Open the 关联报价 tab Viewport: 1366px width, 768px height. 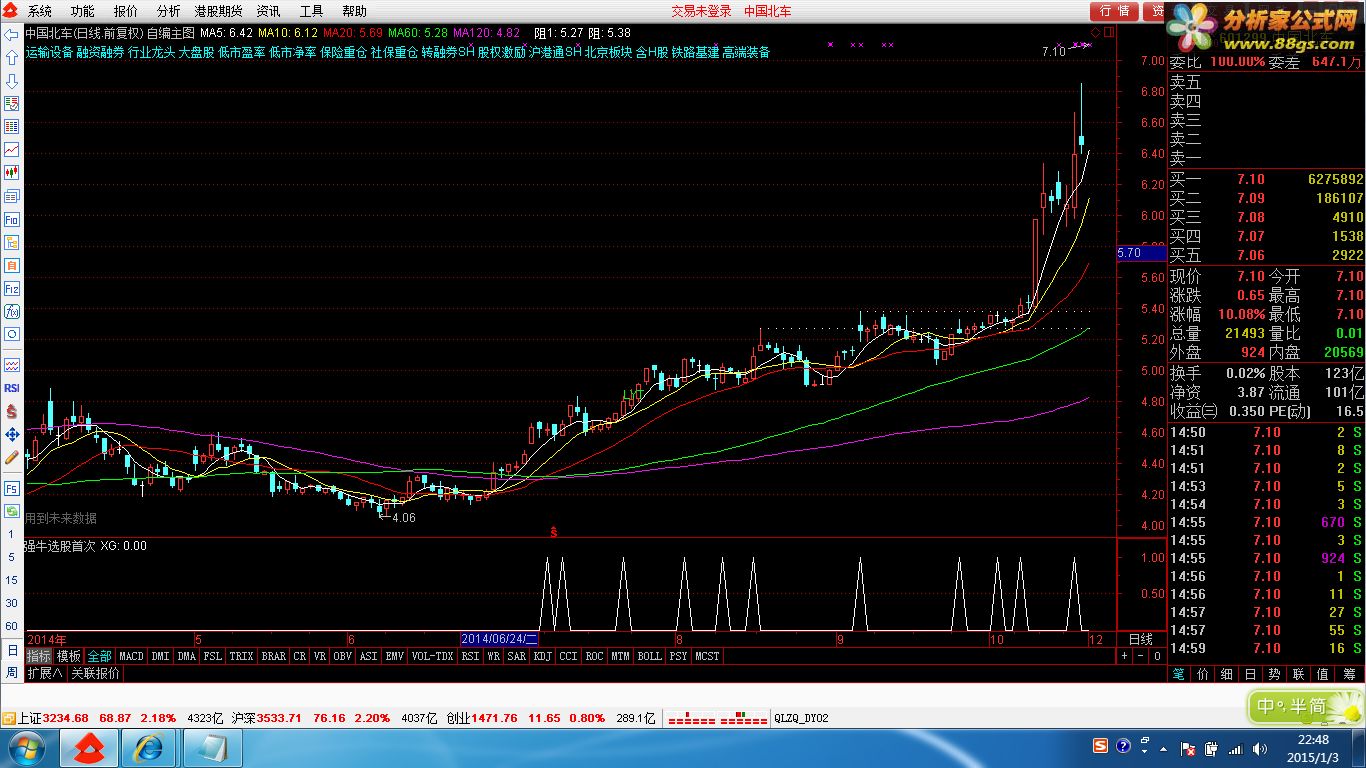95,674
